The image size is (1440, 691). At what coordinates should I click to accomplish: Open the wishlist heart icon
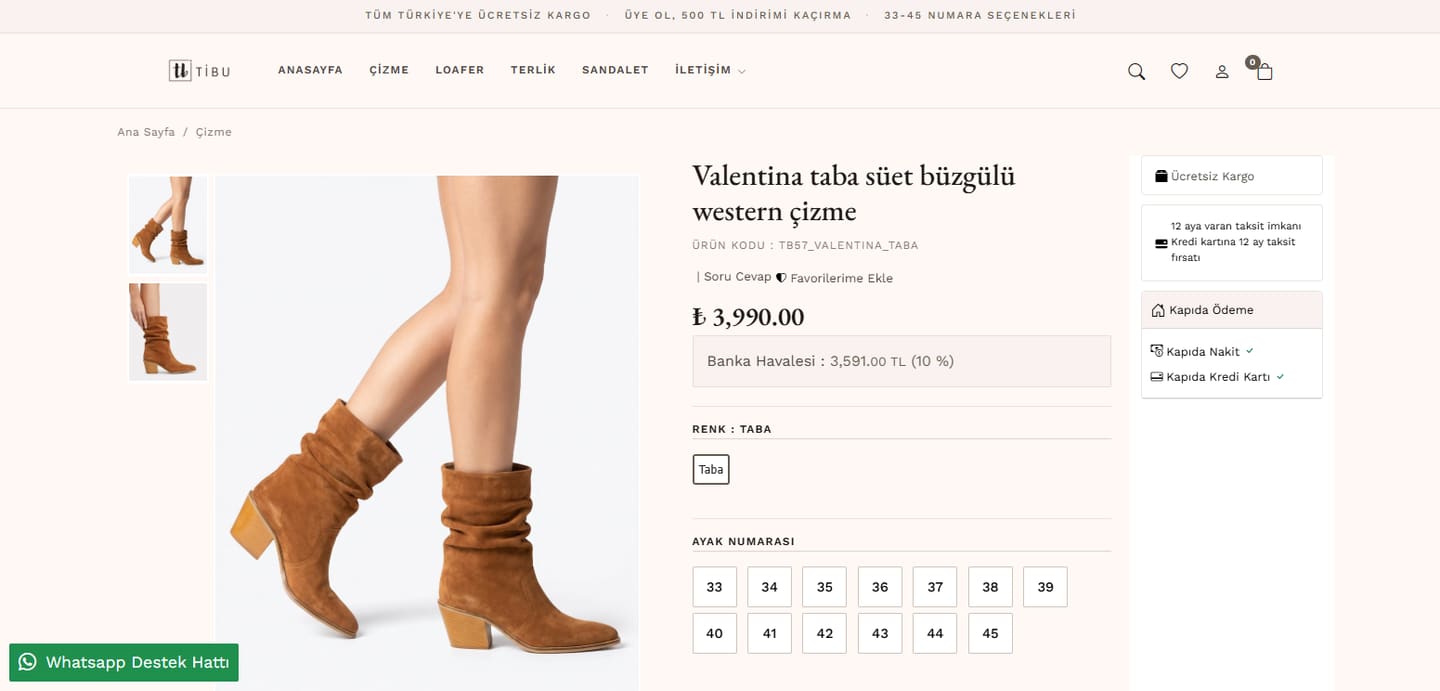[1179, 71]
